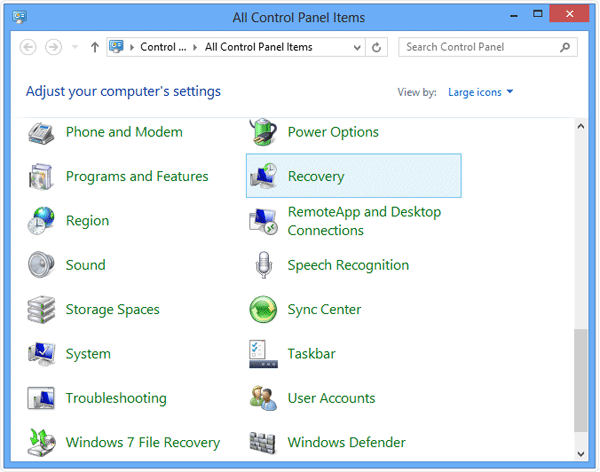
Task: Open the User Accounts icon
Action: click(263, 398)
